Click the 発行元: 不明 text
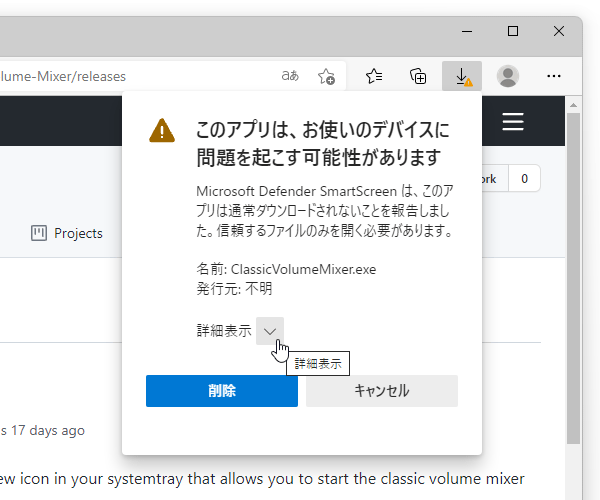Viewport: 600px width, 500px height. coord(234,288)
